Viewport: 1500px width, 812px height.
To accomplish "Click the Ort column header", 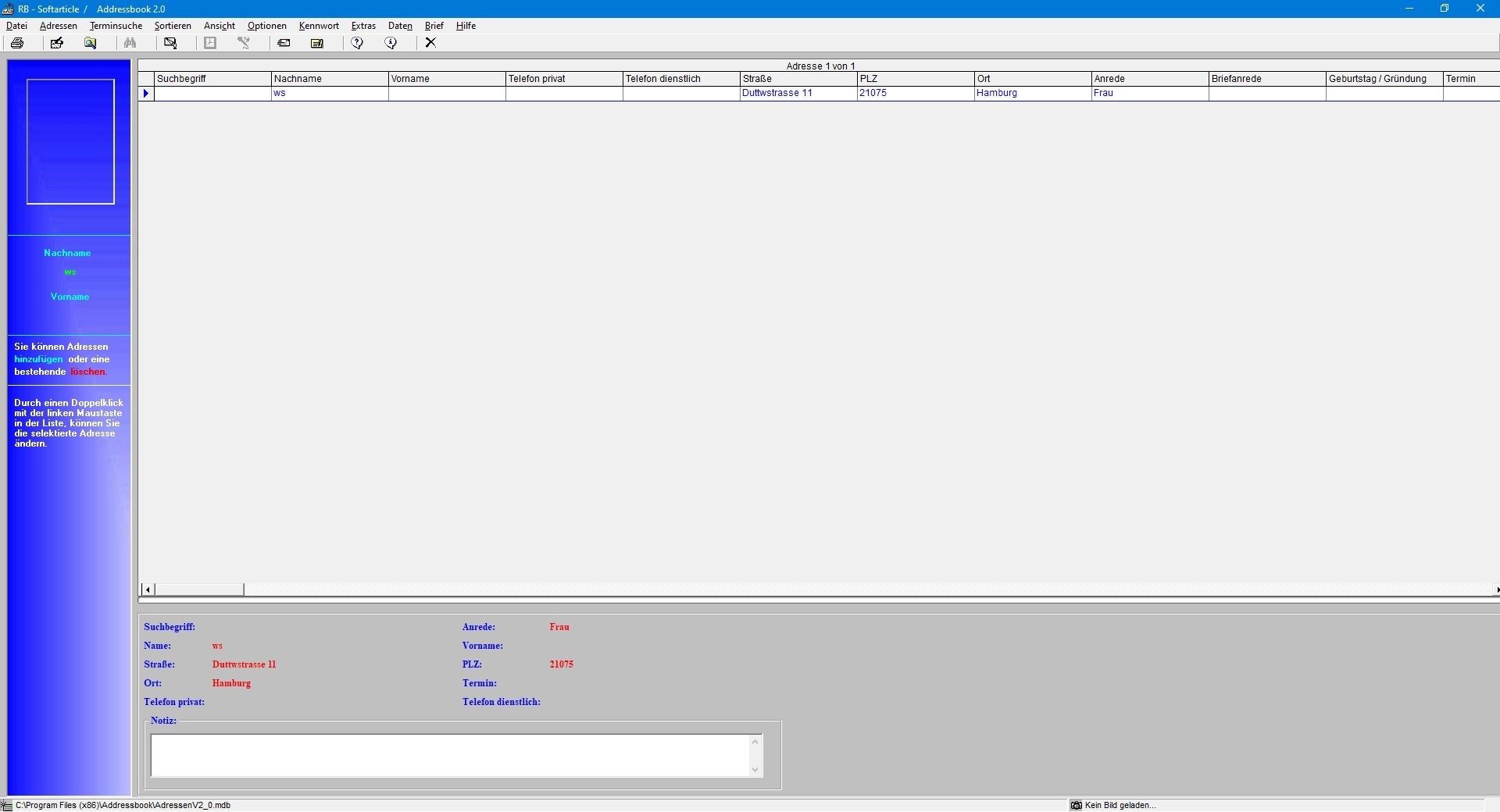I will pos(1033,79).
